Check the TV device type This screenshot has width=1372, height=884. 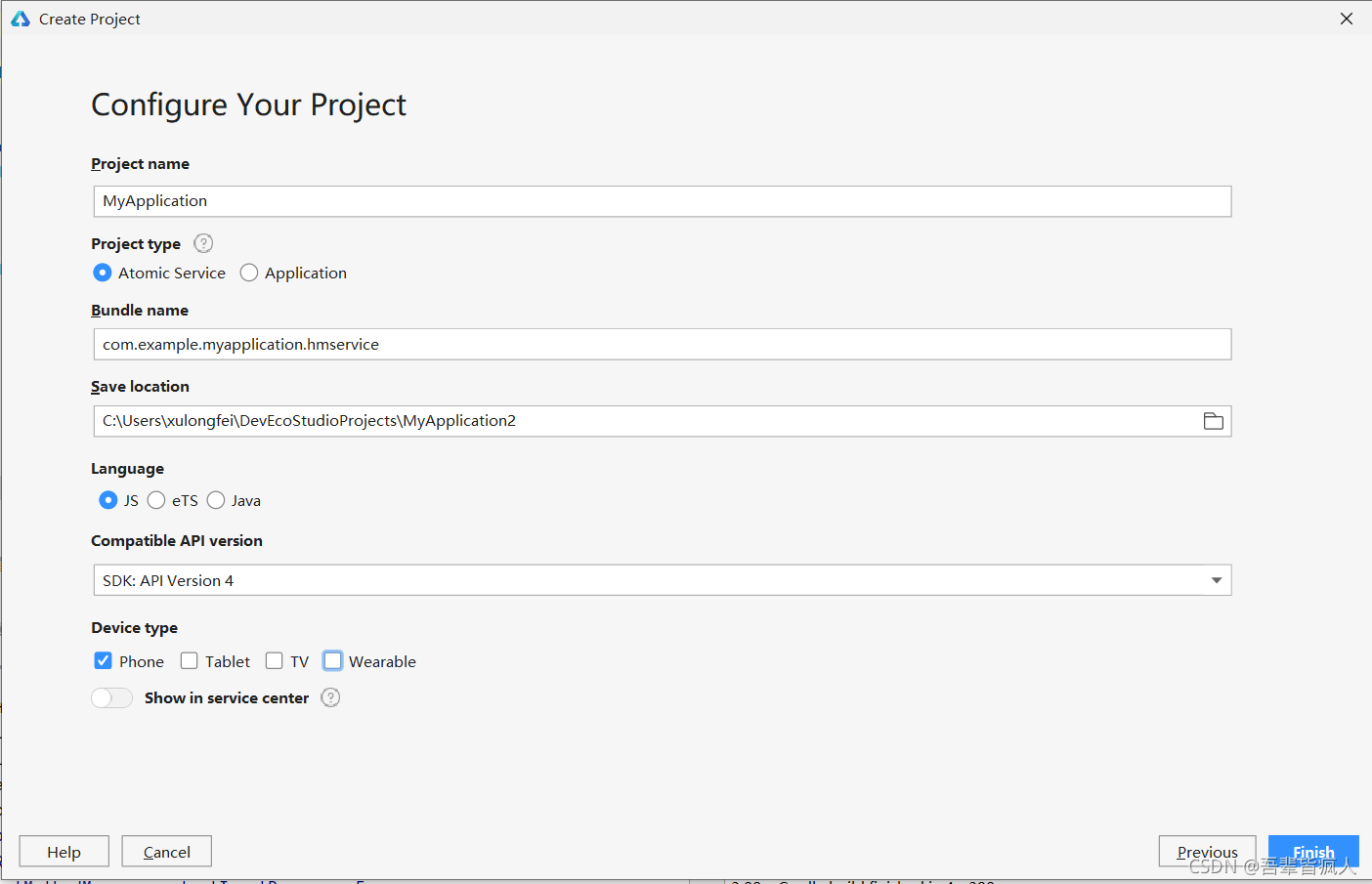[x=275, y=661]
